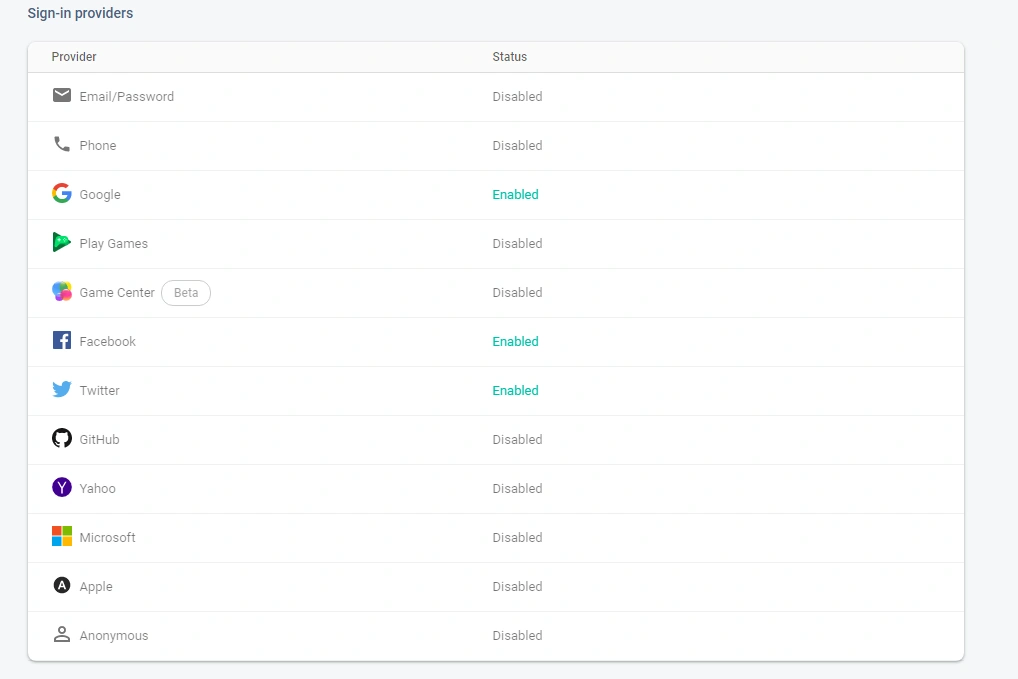Click the Enabled status for Google
The height and width of the screenshot is (679, 1018).
click(x=515, y=195)
